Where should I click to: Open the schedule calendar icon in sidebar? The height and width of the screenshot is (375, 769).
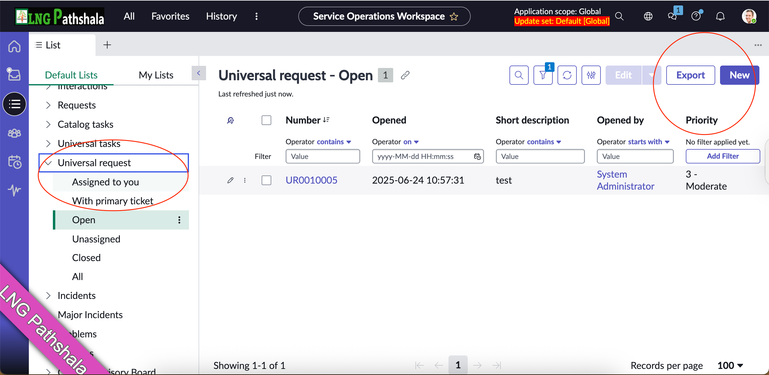14,162
